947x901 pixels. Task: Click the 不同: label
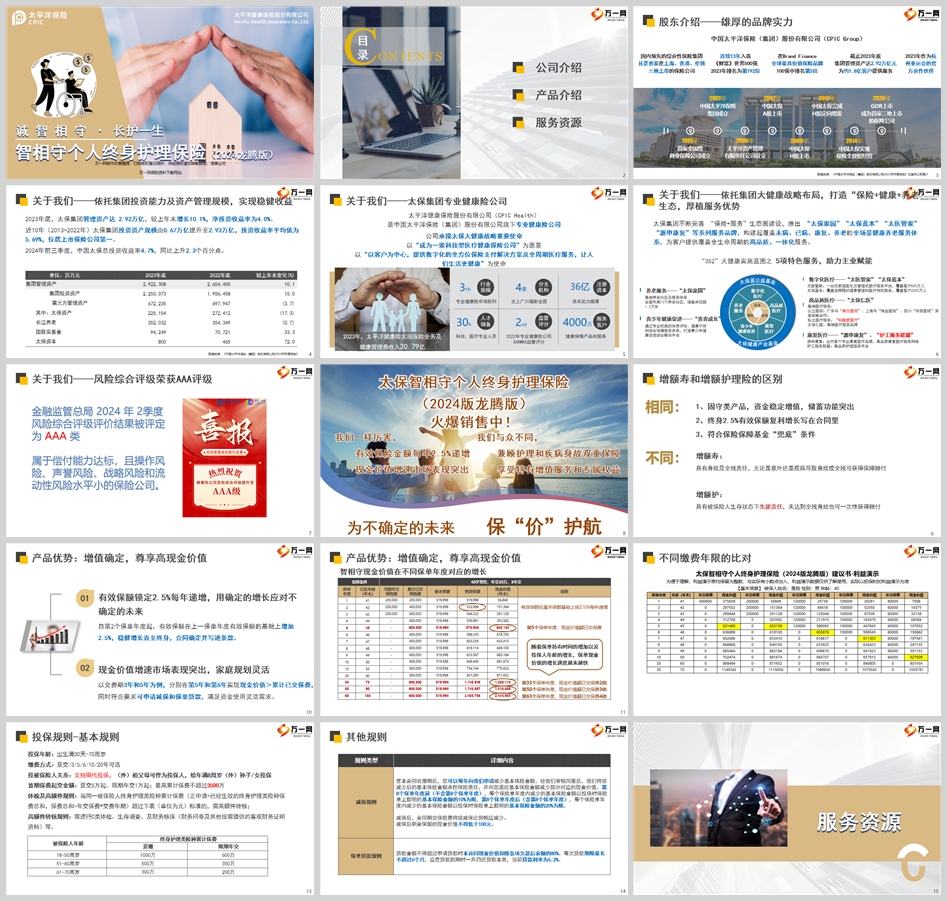pos(663,458)
